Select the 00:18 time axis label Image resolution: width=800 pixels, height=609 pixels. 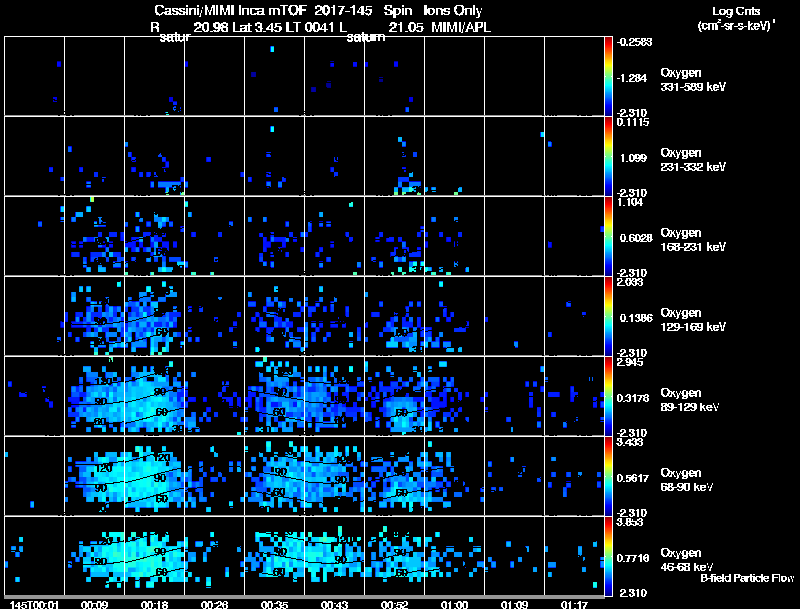point(154,604)
